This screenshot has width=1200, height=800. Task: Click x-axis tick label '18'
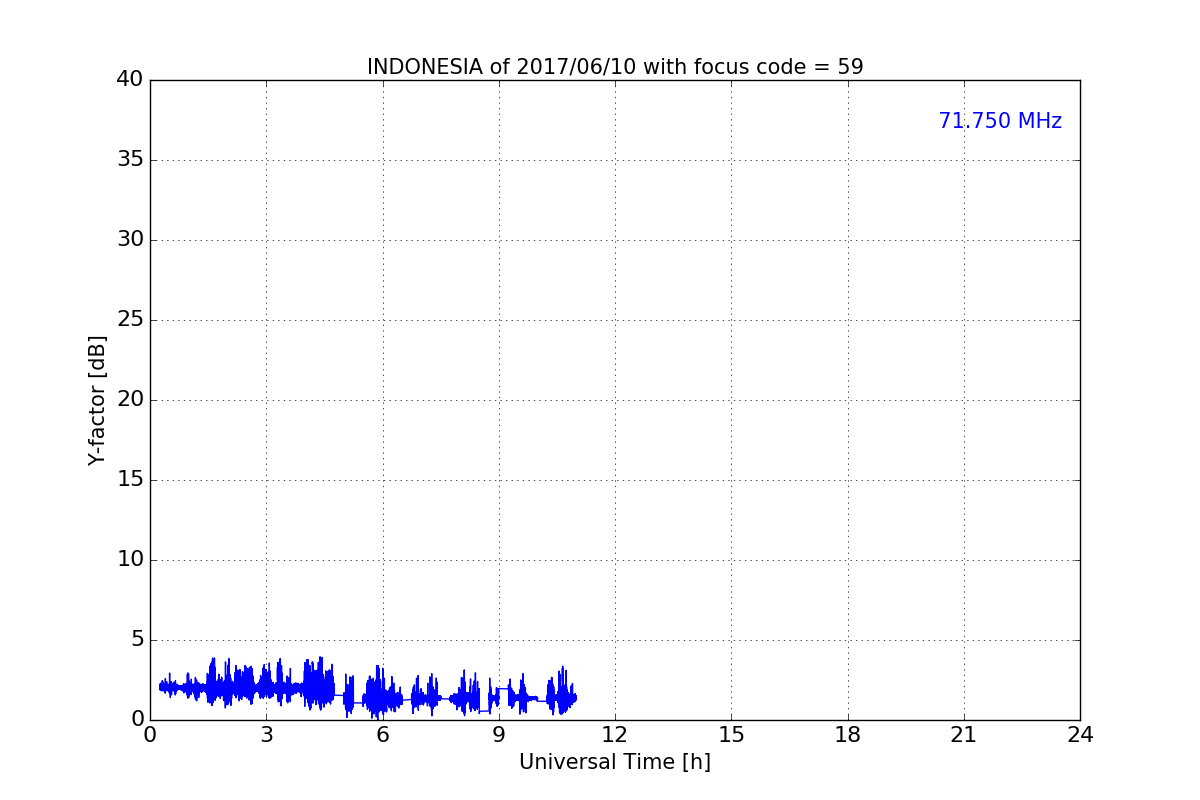pyautogui.click(x=848, y=735)
